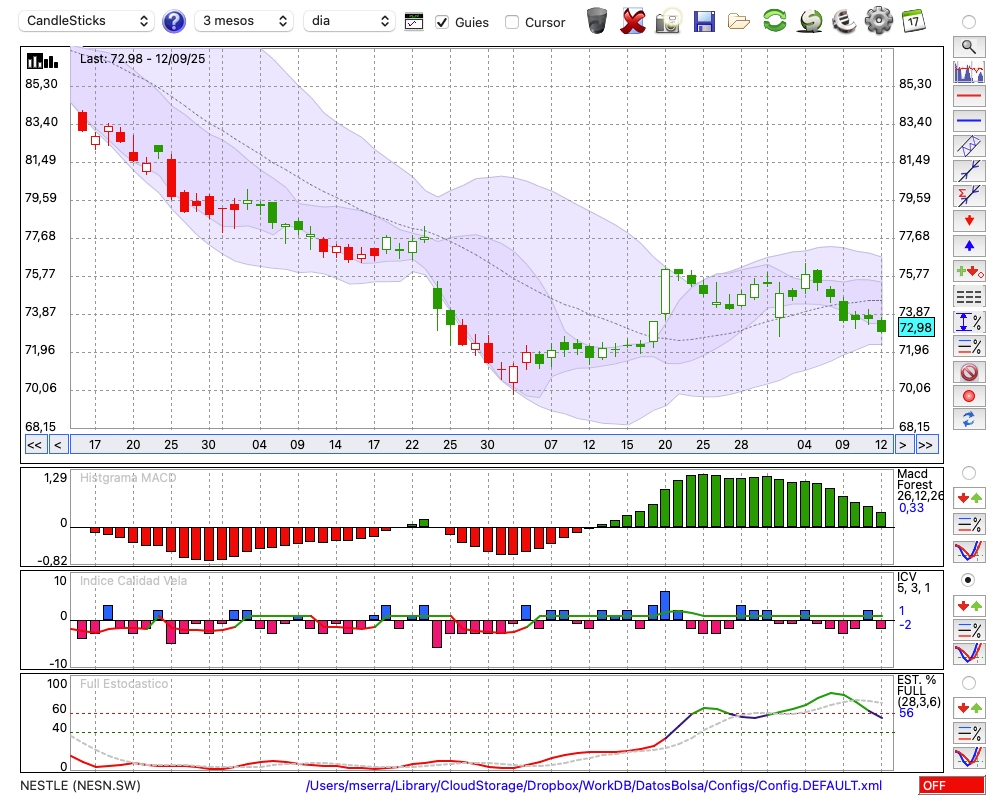Click the ICV panel red-green arrows button
The image size is (1000, 800).
tap(969, 605)
